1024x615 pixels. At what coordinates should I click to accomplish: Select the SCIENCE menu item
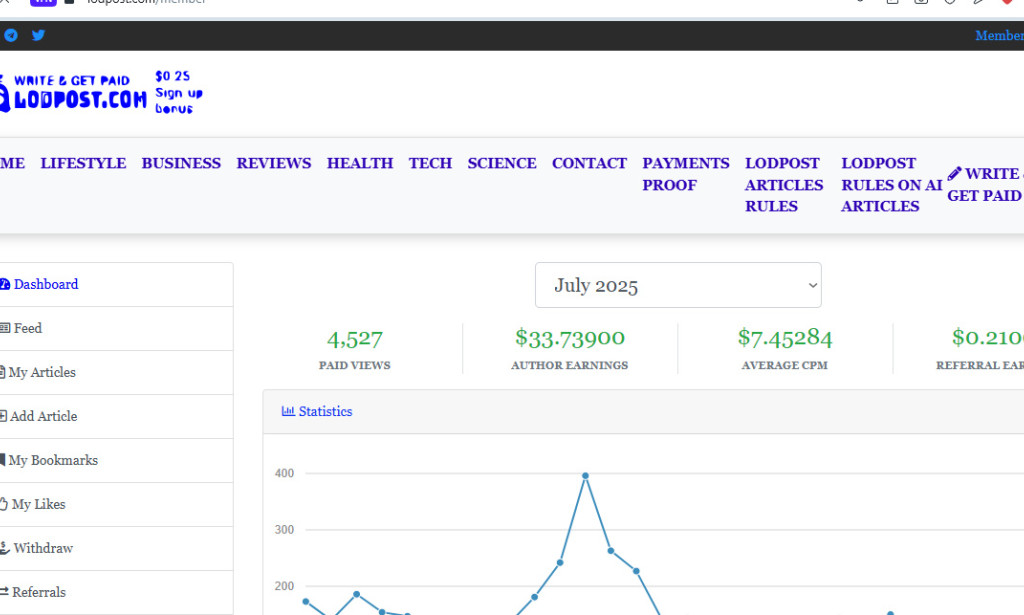point(502,163)
